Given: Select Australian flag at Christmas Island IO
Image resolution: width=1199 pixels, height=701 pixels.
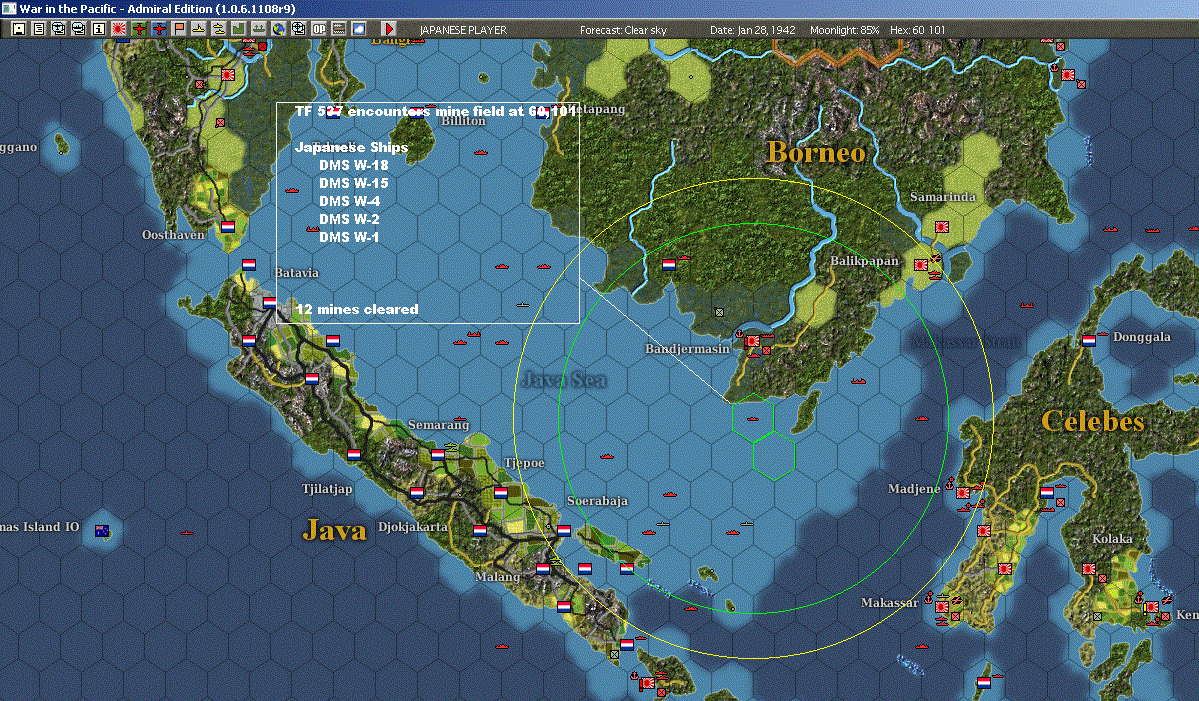Looking at the screenshot, I should [102, 531].
